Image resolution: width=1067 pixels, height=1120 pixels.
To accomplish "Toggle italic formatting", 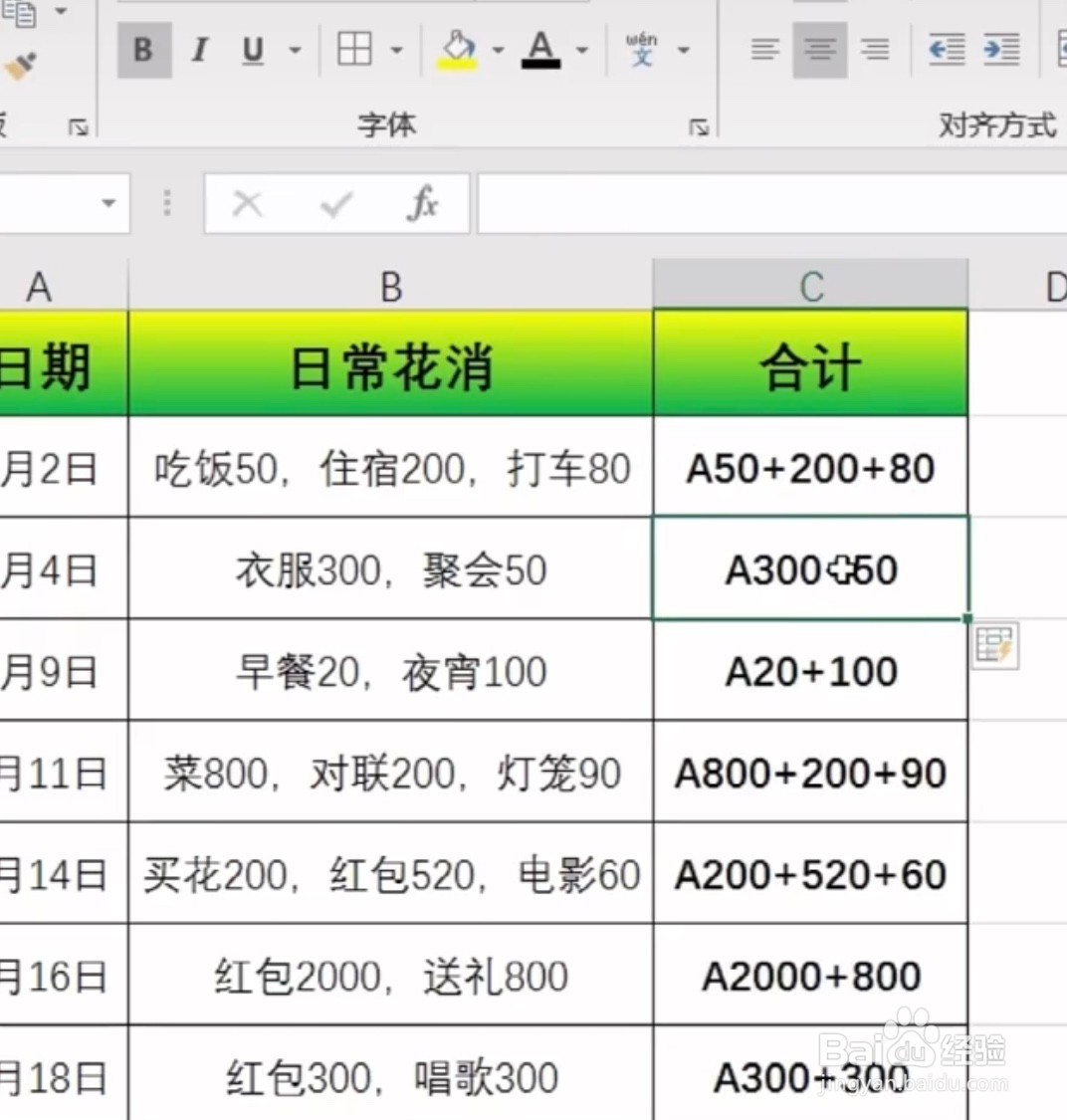I will click(198, 50).
